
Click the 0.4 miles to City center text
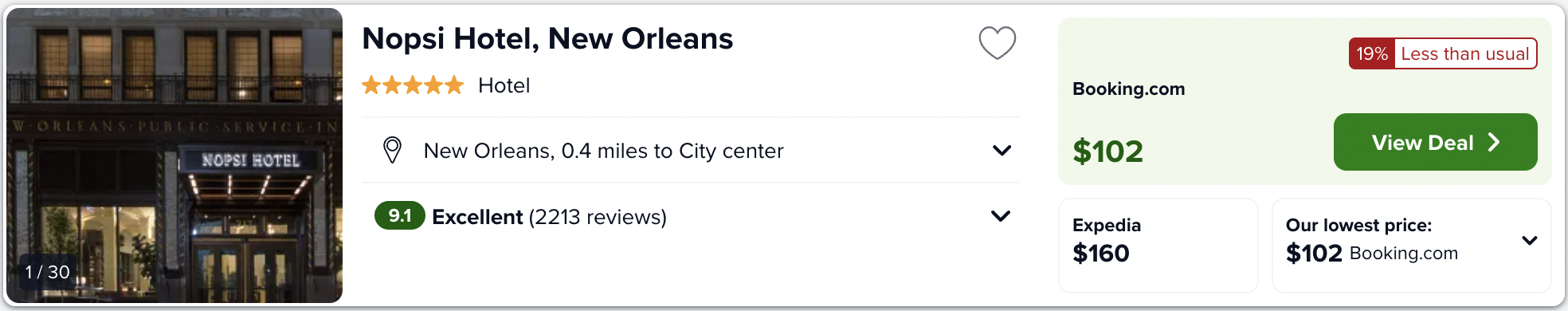pyautogui.click(x=672, y=151)
